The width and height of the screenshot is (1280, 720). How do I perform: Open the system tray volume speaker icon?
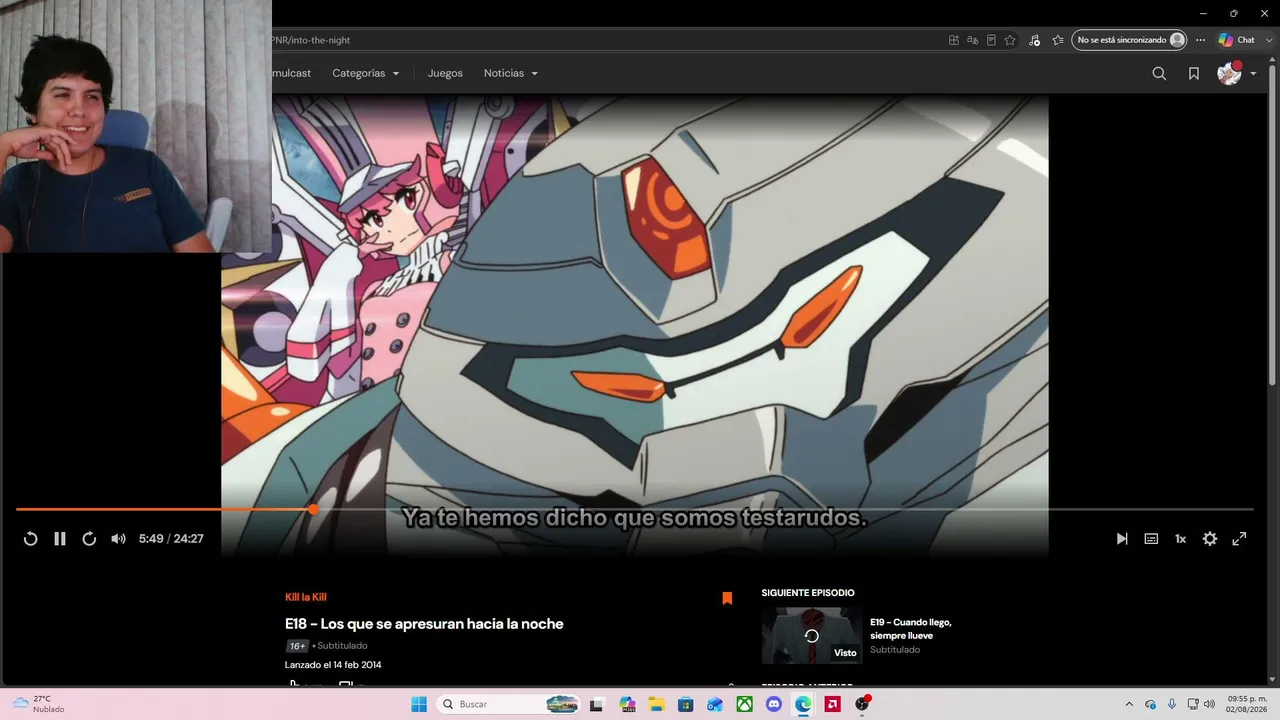tap(1209, 704)
